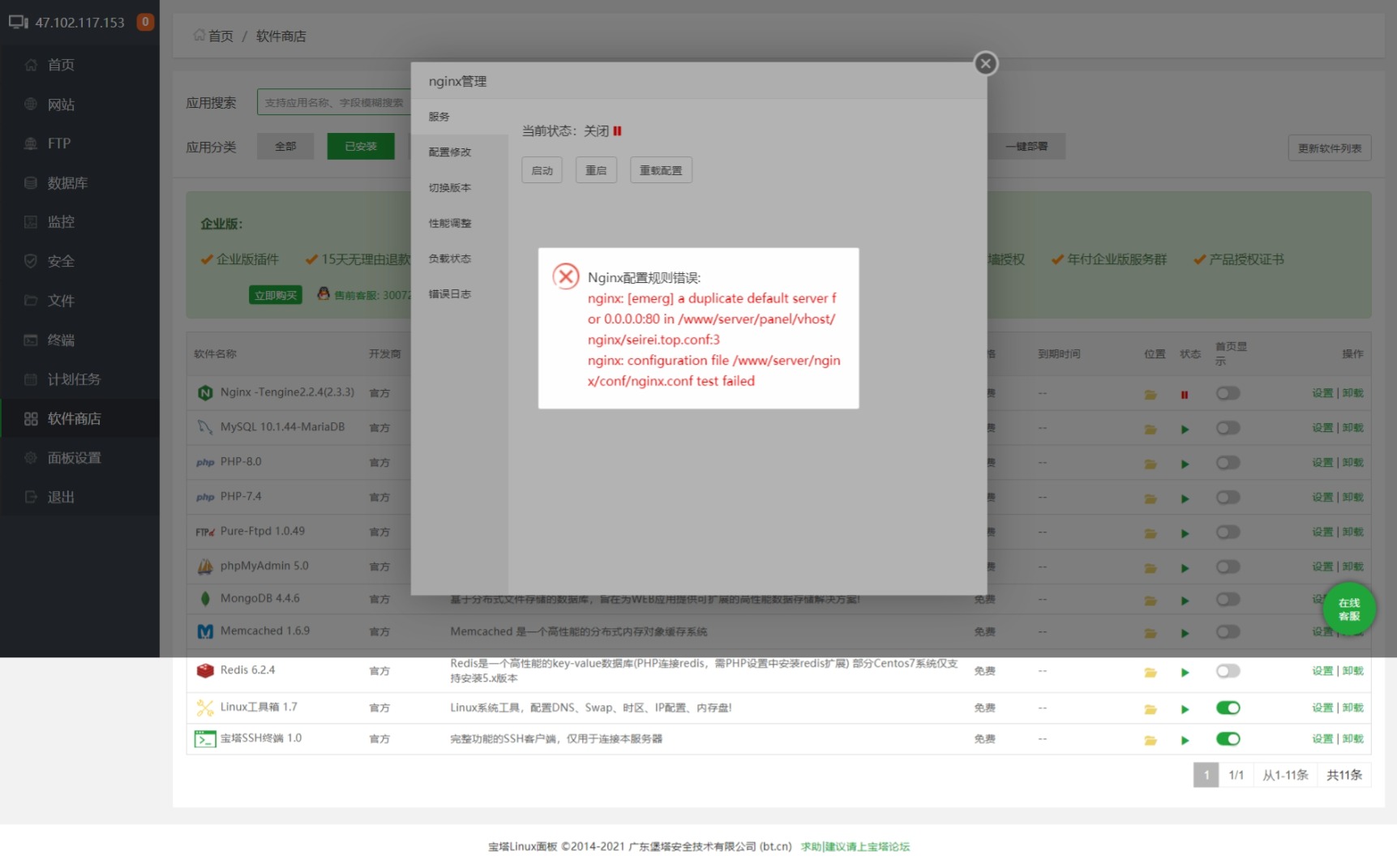Disable the 首页显示 toggle for 宝塔SSH终端 1.0

[1228, 739]
